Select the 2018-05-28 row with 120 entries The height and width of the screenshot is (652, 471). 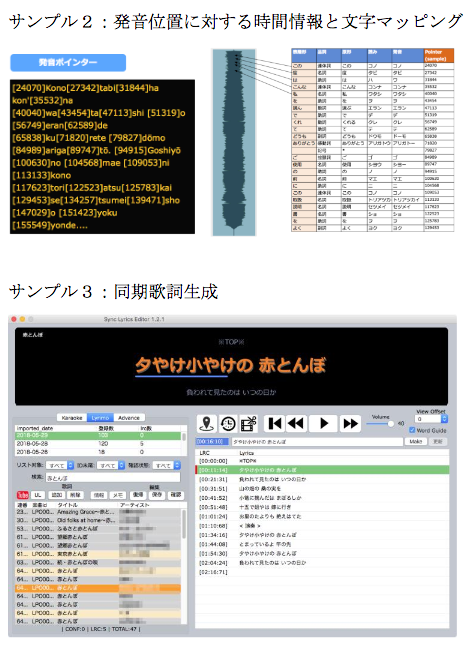(98, 444)
